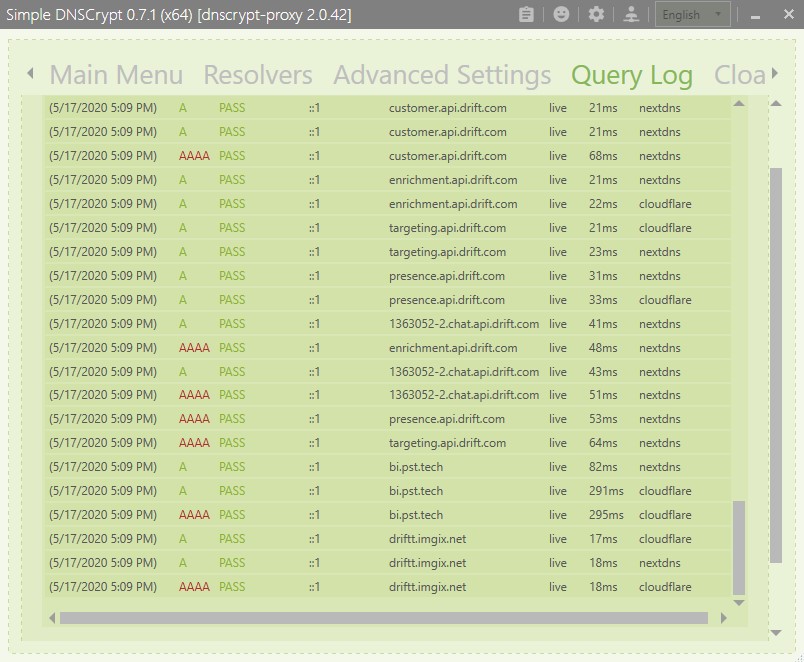
Task: Switch to the Main Menu tab
Action: tap(116, 75)
